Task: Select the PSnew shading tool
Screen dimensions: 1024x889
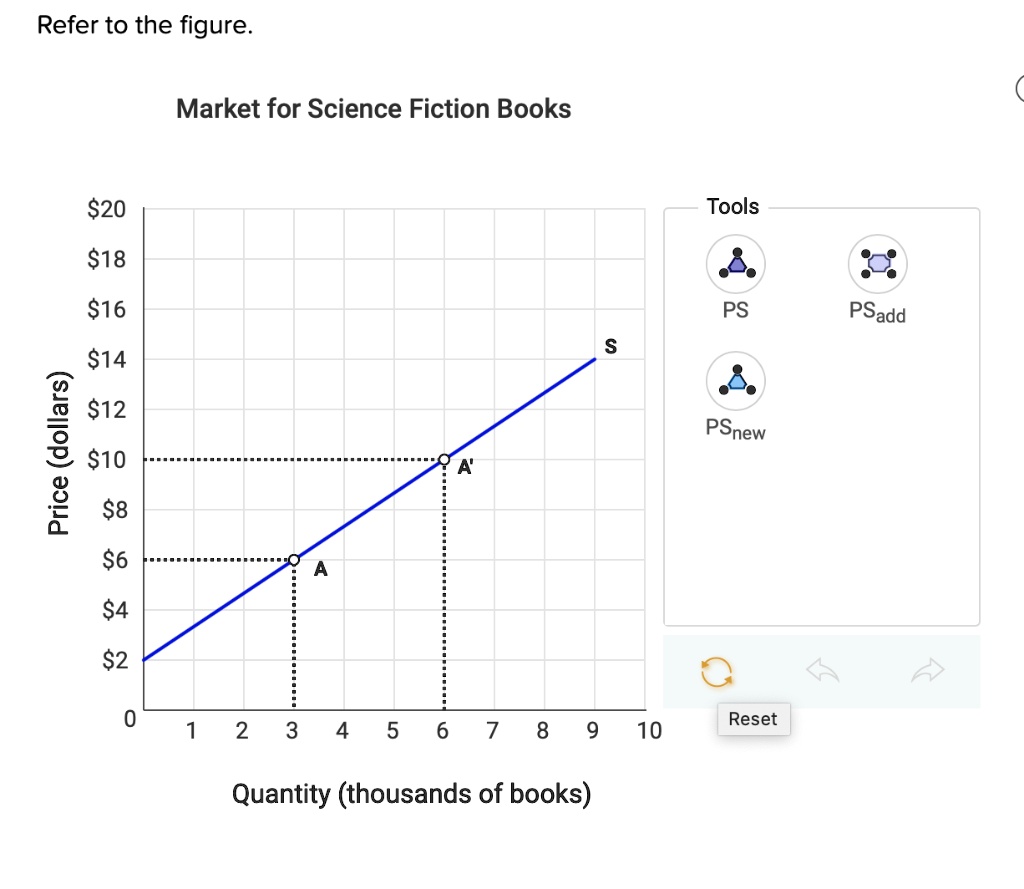Action: 735,381
